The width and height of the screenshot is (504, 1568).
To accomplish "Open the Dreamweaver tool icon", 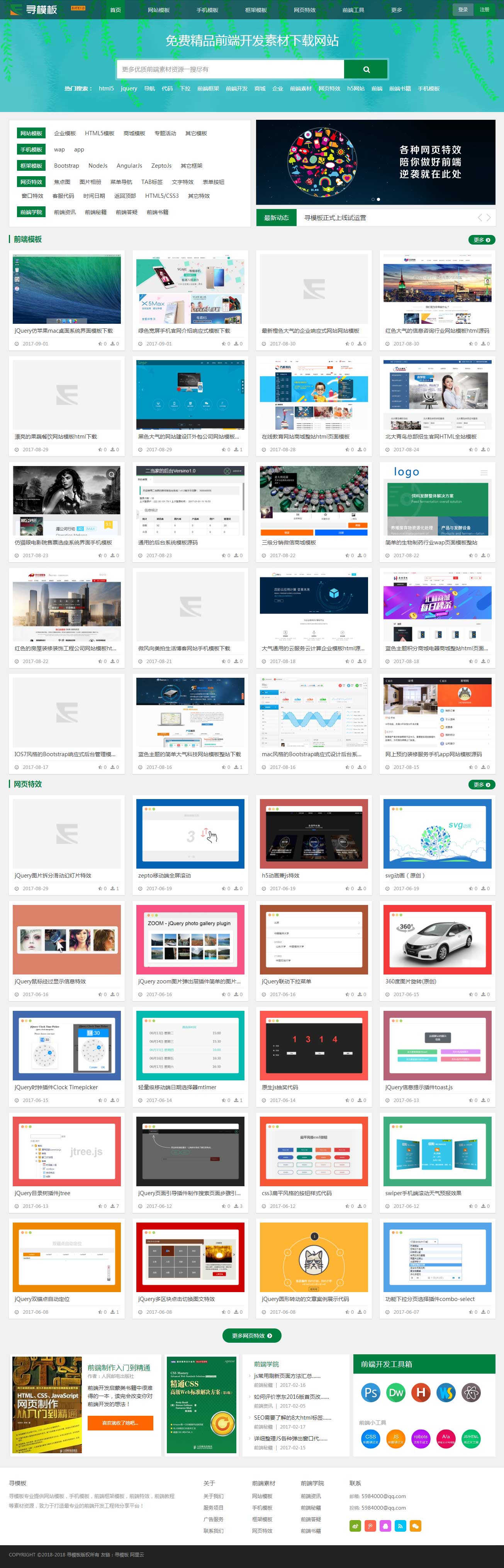I will [x=395, y=1392].
